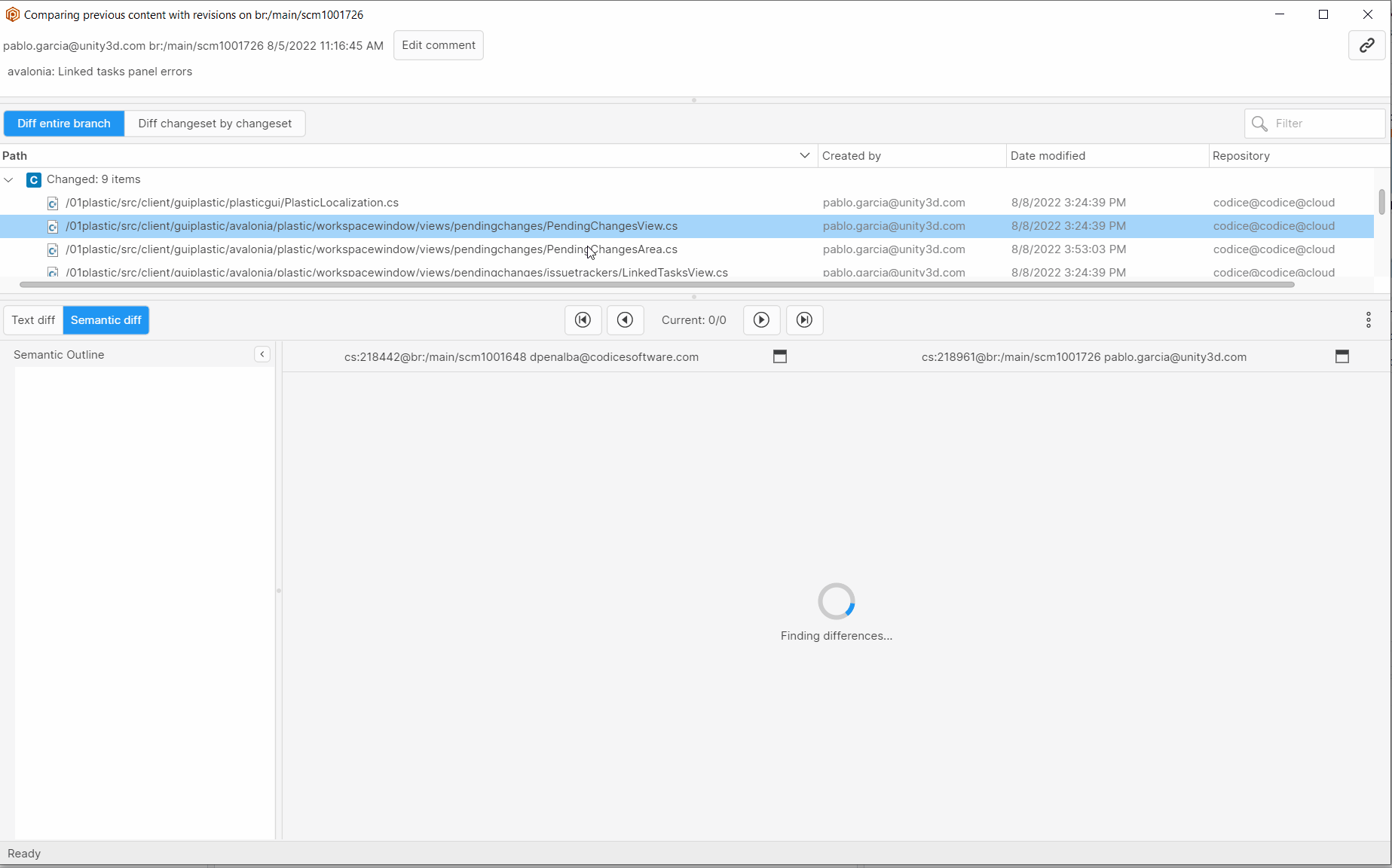Select Diff entire branch mode
The height and width of the screenshot is (868, 1392).
coord(63,123)
